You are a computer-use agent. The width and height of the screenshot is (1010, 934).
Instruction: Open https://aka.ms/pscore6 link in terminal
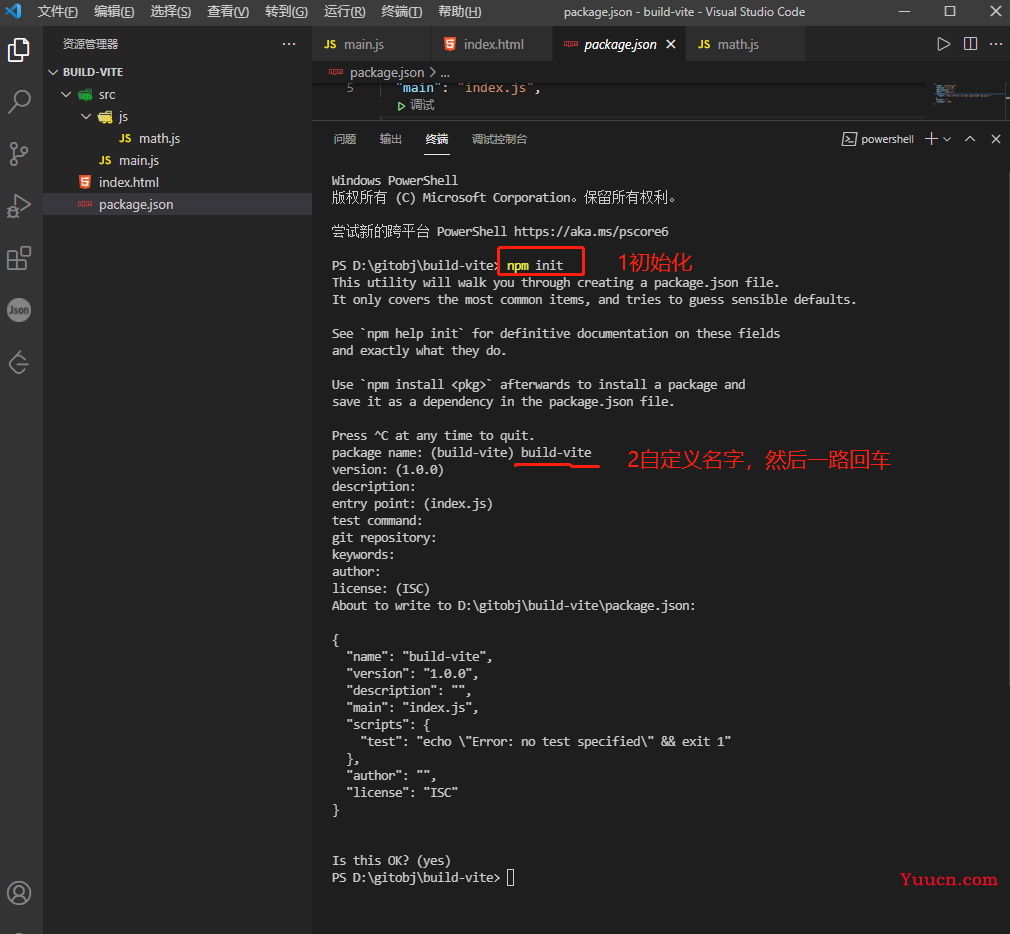point(591,231)
